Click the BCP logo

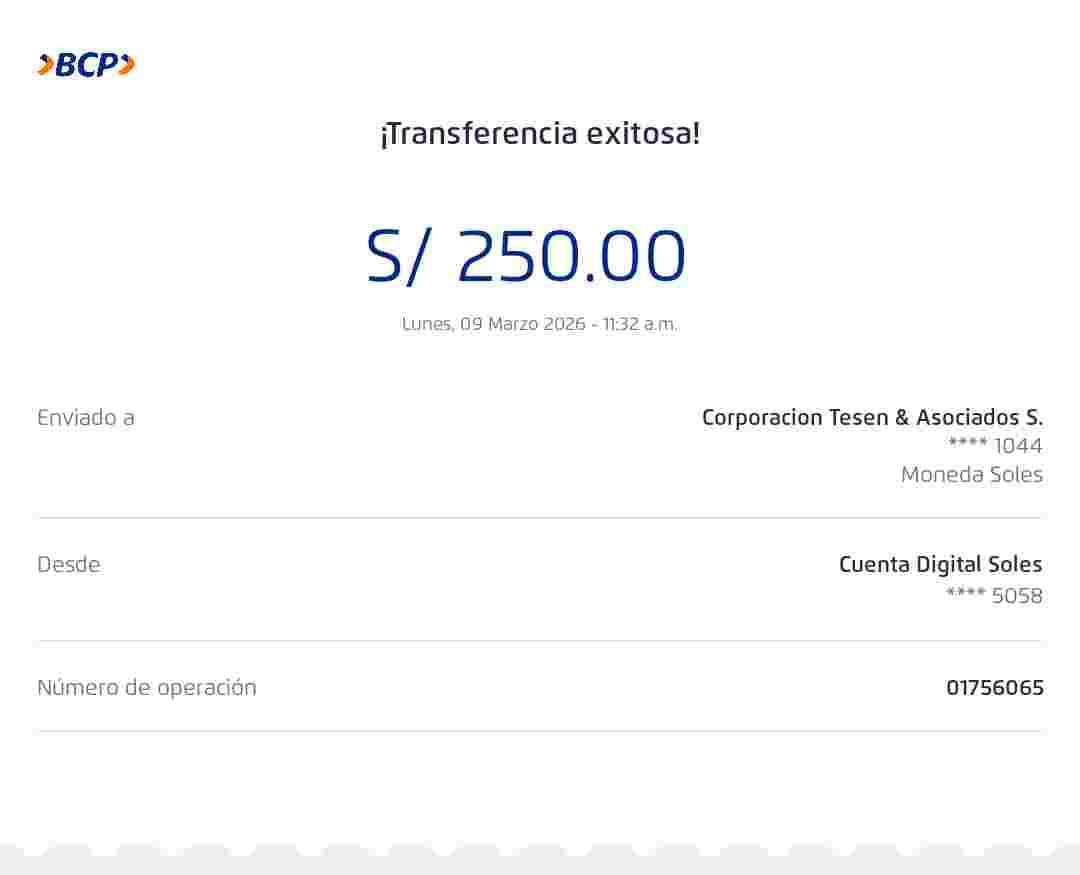(86, 65)
